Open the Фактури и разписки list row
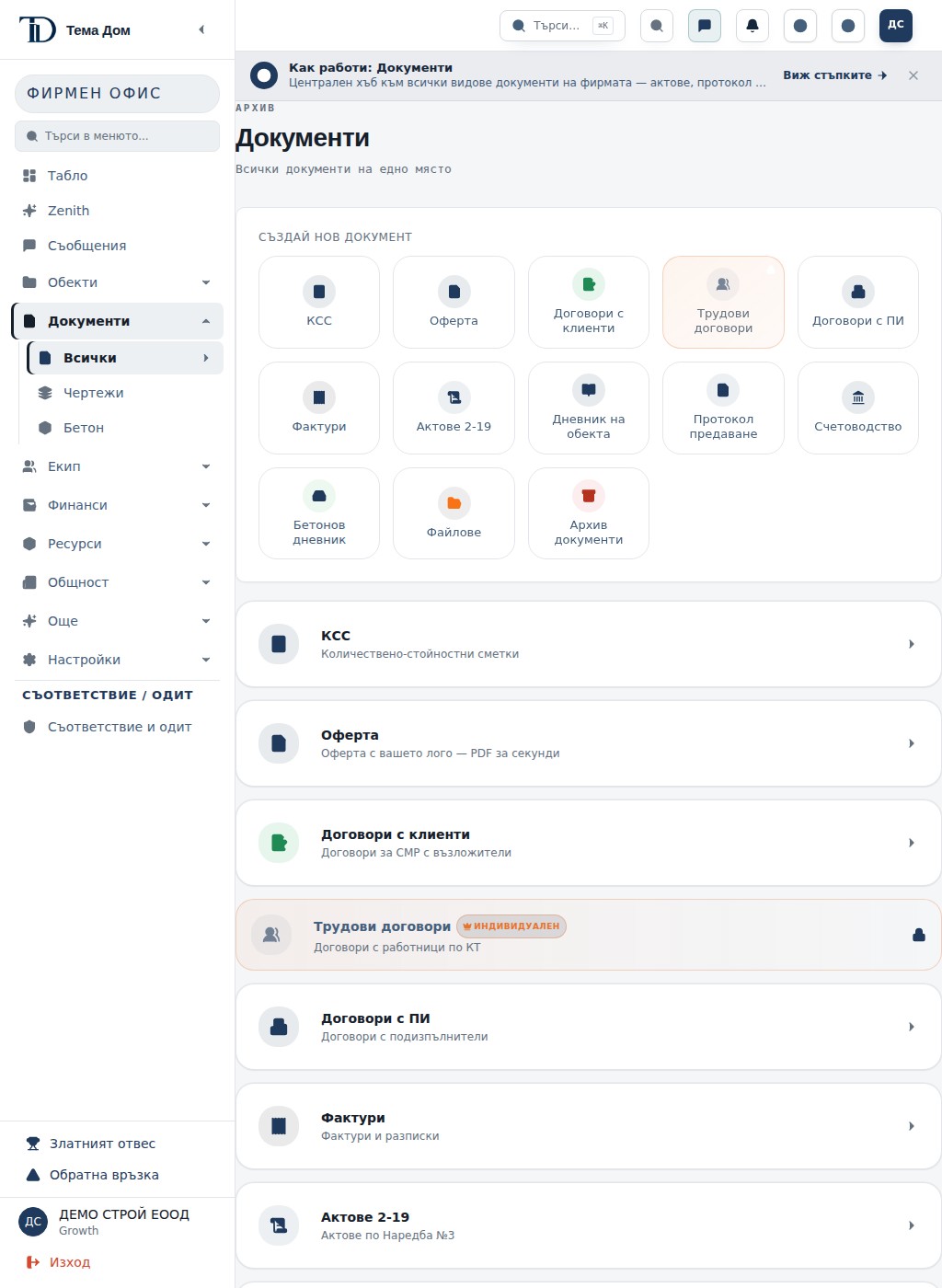The height and width of the screenshot is (1288, 942). (x=589, y=1126)
